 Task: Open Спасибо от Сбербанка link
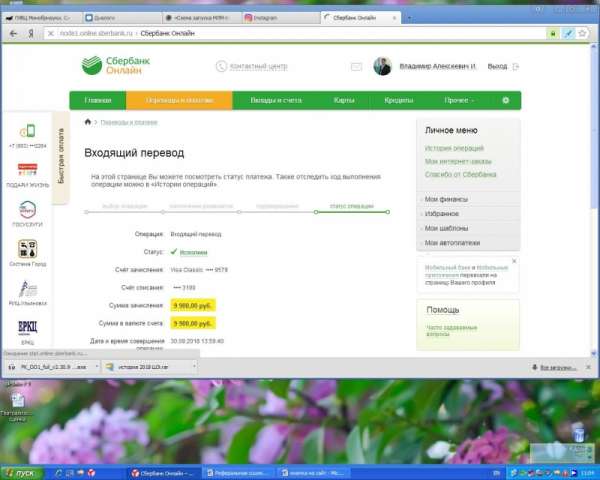point(460,174)
